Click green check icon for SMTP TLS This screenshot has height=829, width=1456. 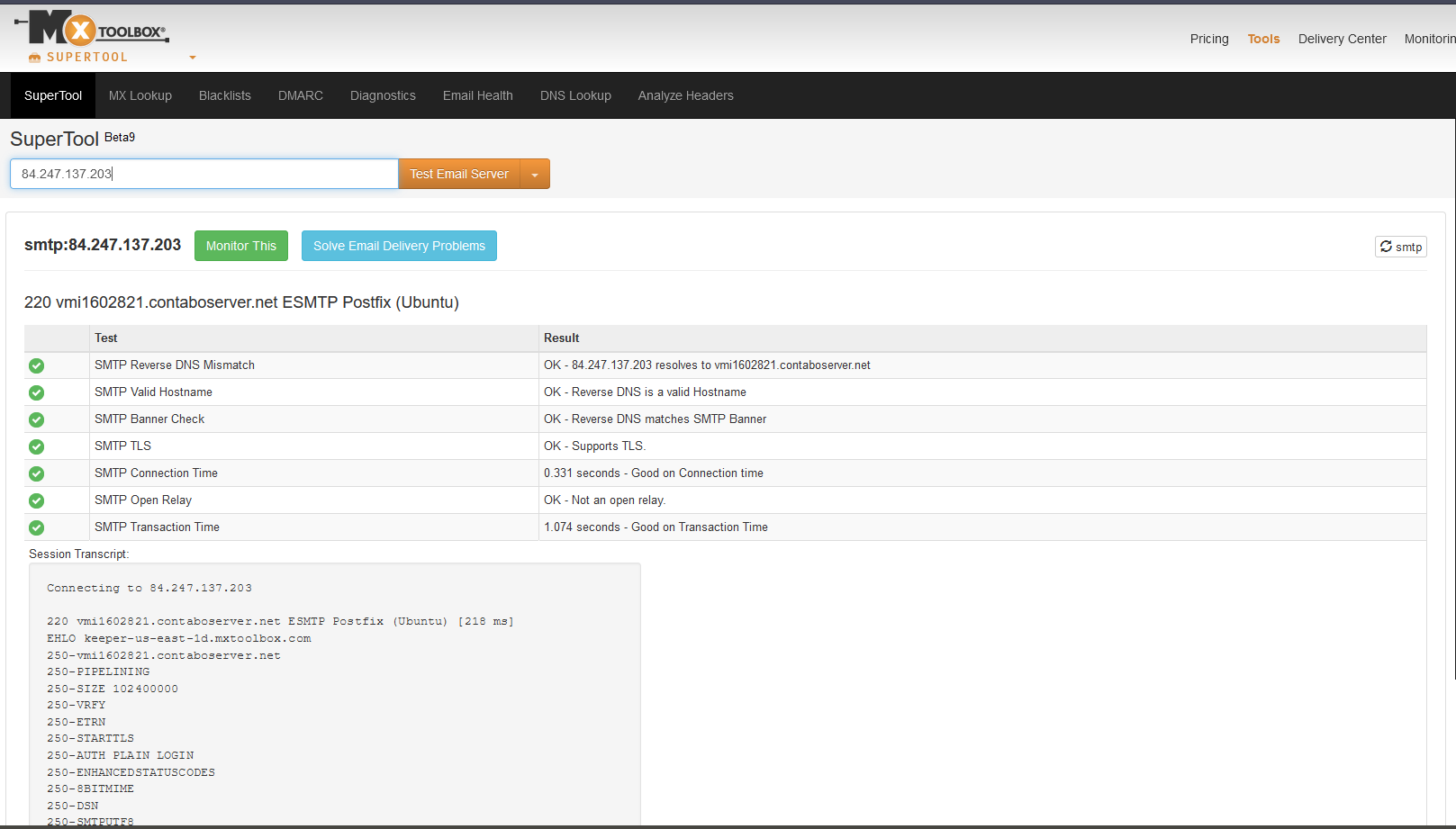(36, 446)
